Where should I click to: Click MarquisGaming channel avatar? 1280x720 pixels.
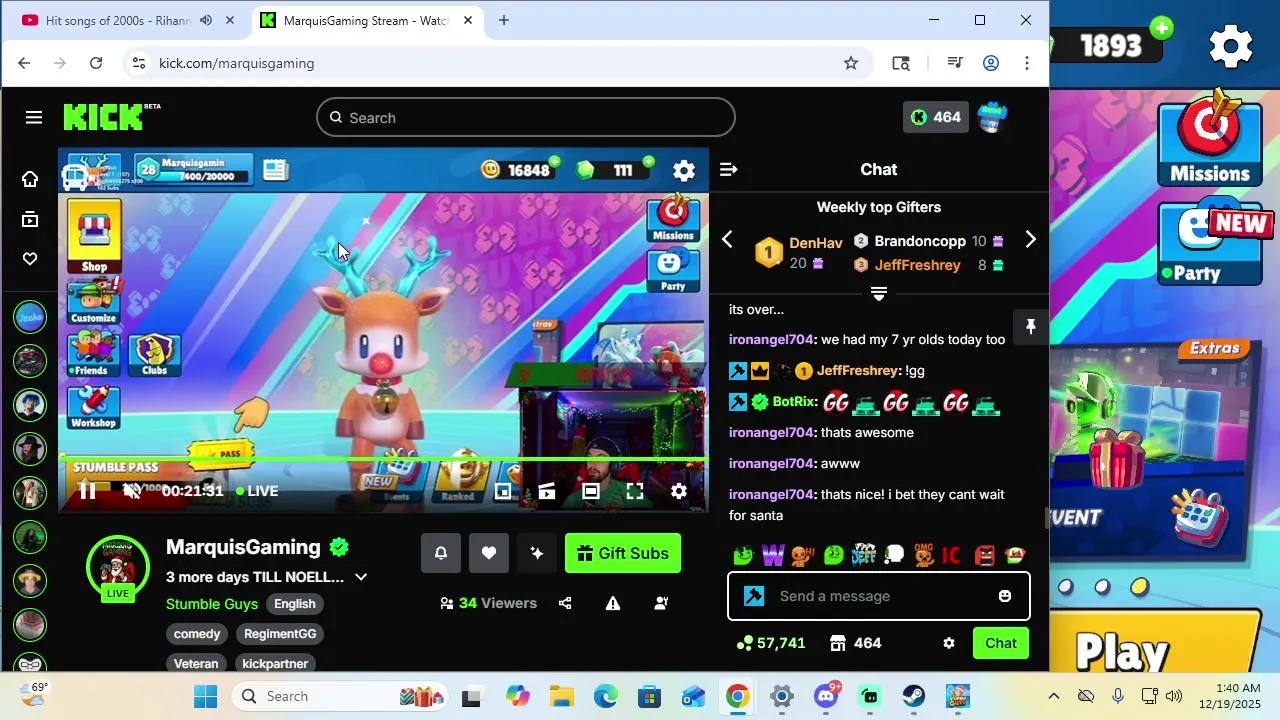pos(118,566)
